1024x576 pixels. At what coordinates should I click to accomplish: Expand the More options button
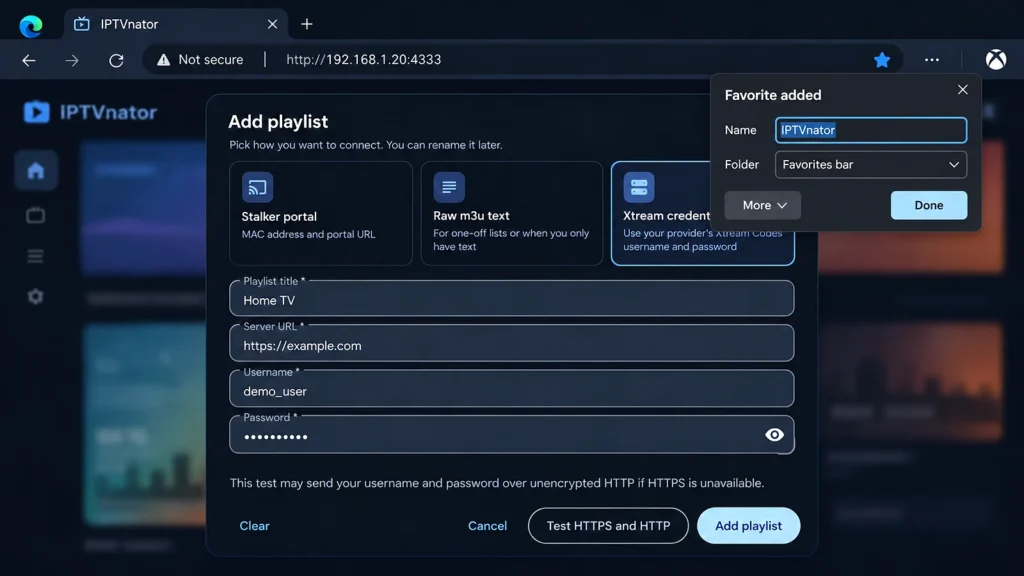point(763,205)
